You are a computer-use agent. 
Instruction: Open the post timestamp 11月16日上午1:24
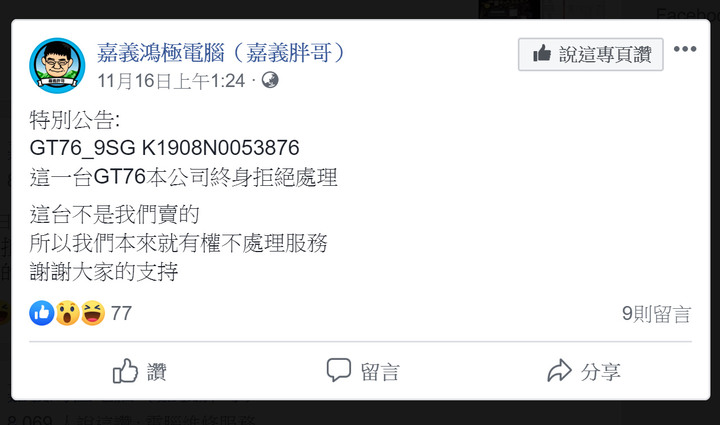click(171, 81)
